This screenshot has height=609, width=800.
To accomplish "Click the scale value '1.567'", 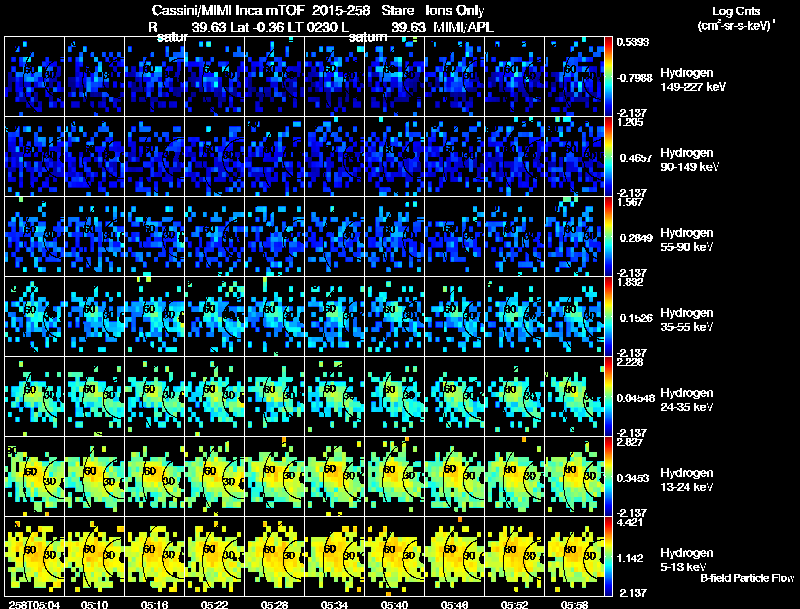I will coord(630,202).
